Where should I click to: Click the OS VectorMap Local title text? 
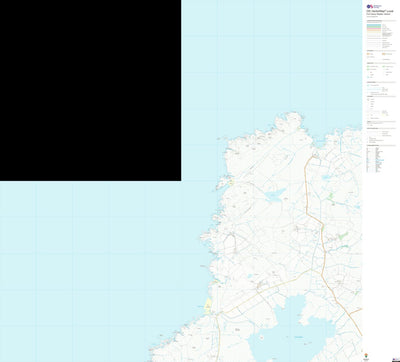point(379,11)
